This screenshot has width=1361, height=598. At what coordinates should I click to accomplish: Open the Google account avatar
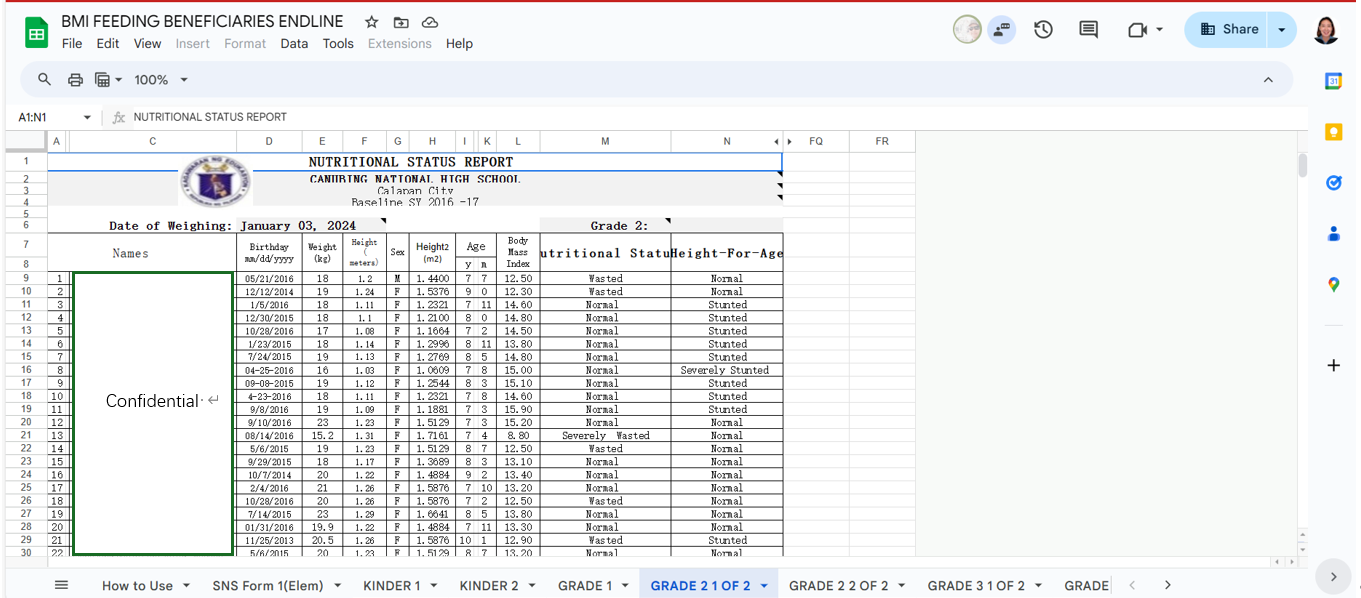point(1326,30)
